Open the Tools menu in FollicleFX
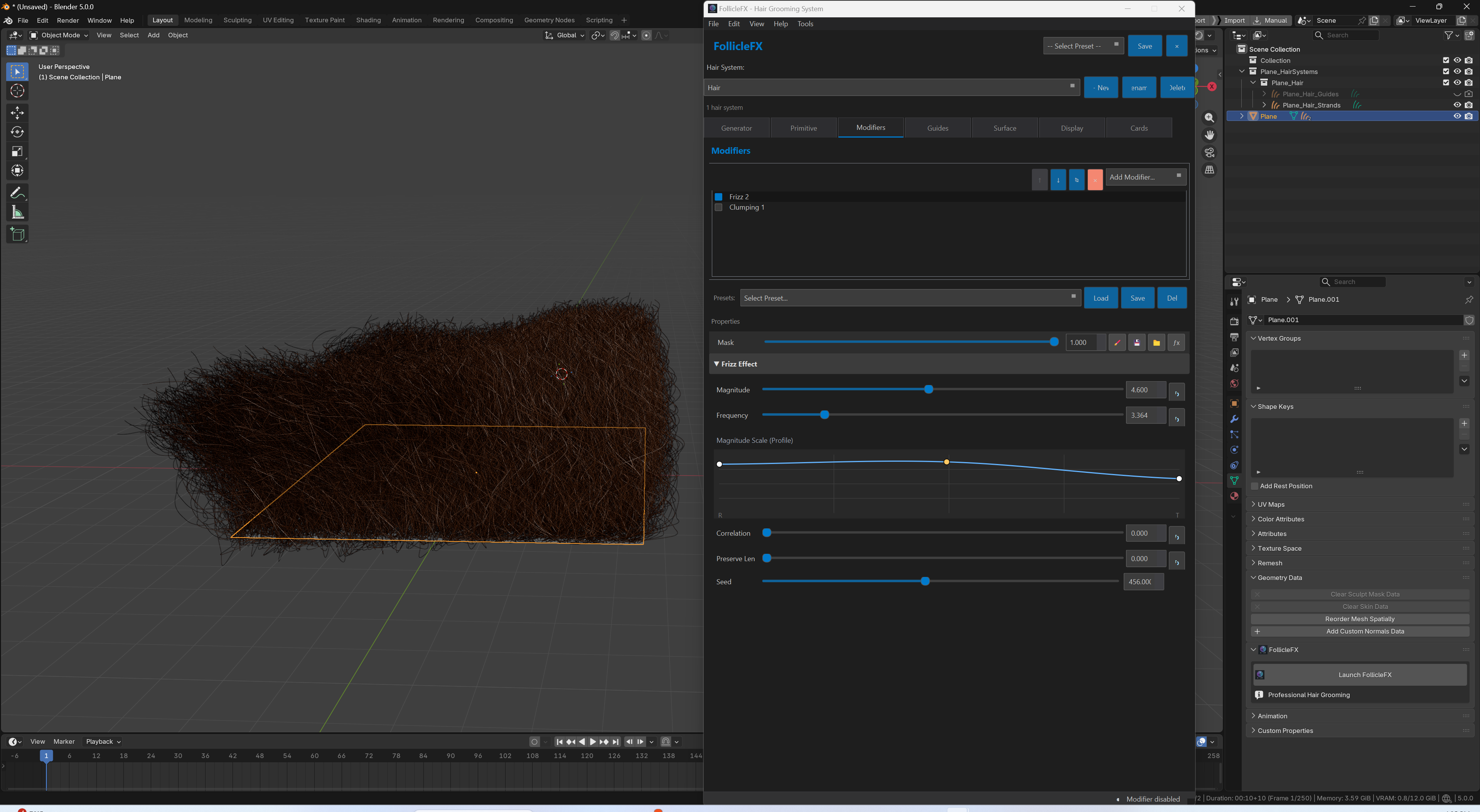This screenshot has width=1480, height=812. pyautogui.click(x=805, y=24)
